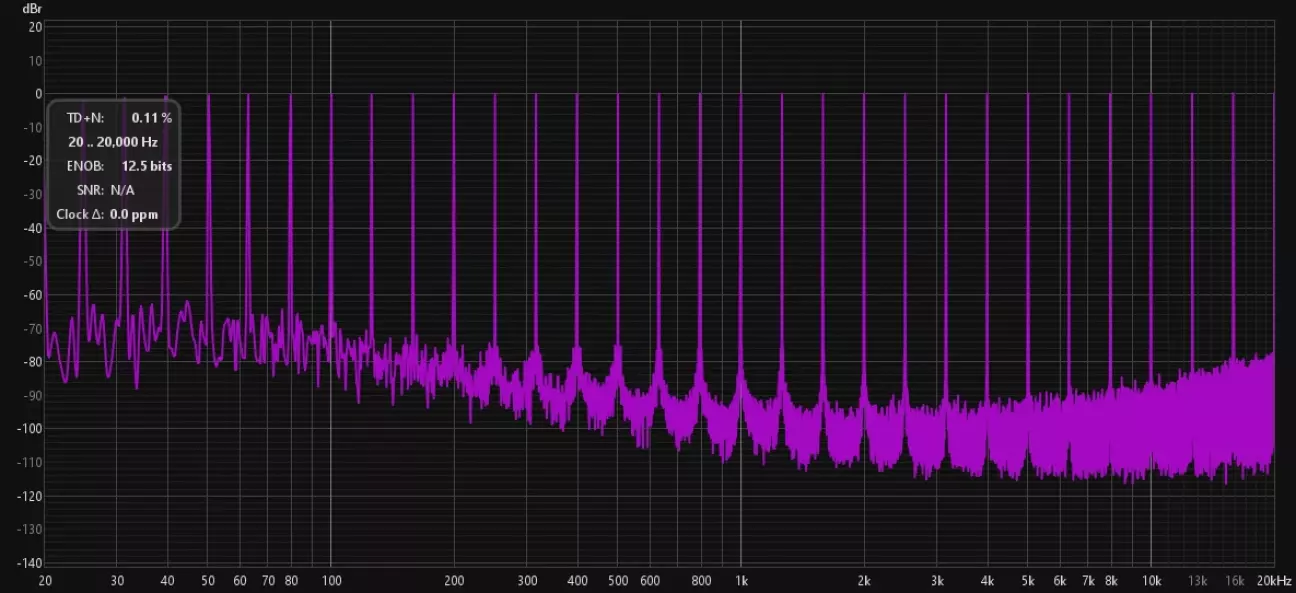
Task: Click the 20 Hz label on the frequency axis
Action: pos(45,581)
